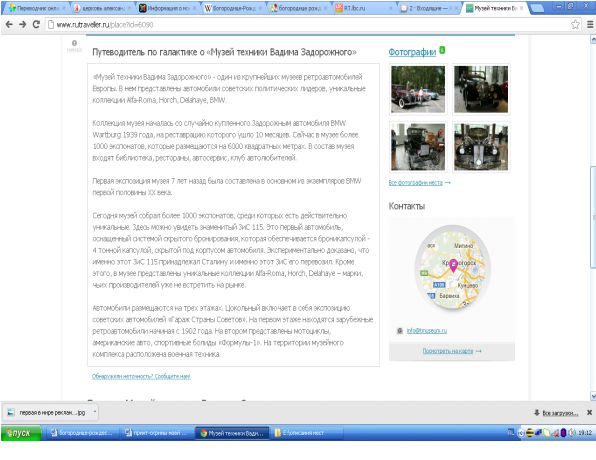Open the dark retro car thumbnail at top right
The width and height of the screenshot is (596, 460).
(481, 89)
